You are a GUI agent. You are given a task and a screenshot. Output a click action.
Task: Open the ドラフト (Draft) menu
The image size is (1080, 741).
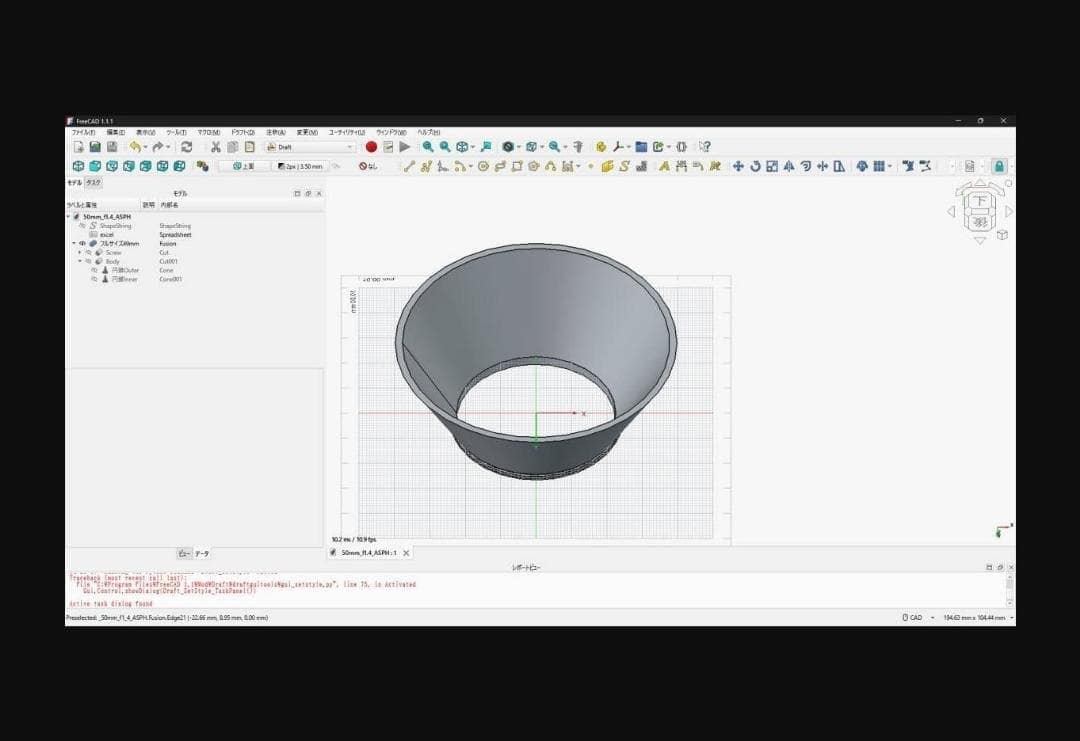(242, 132)
